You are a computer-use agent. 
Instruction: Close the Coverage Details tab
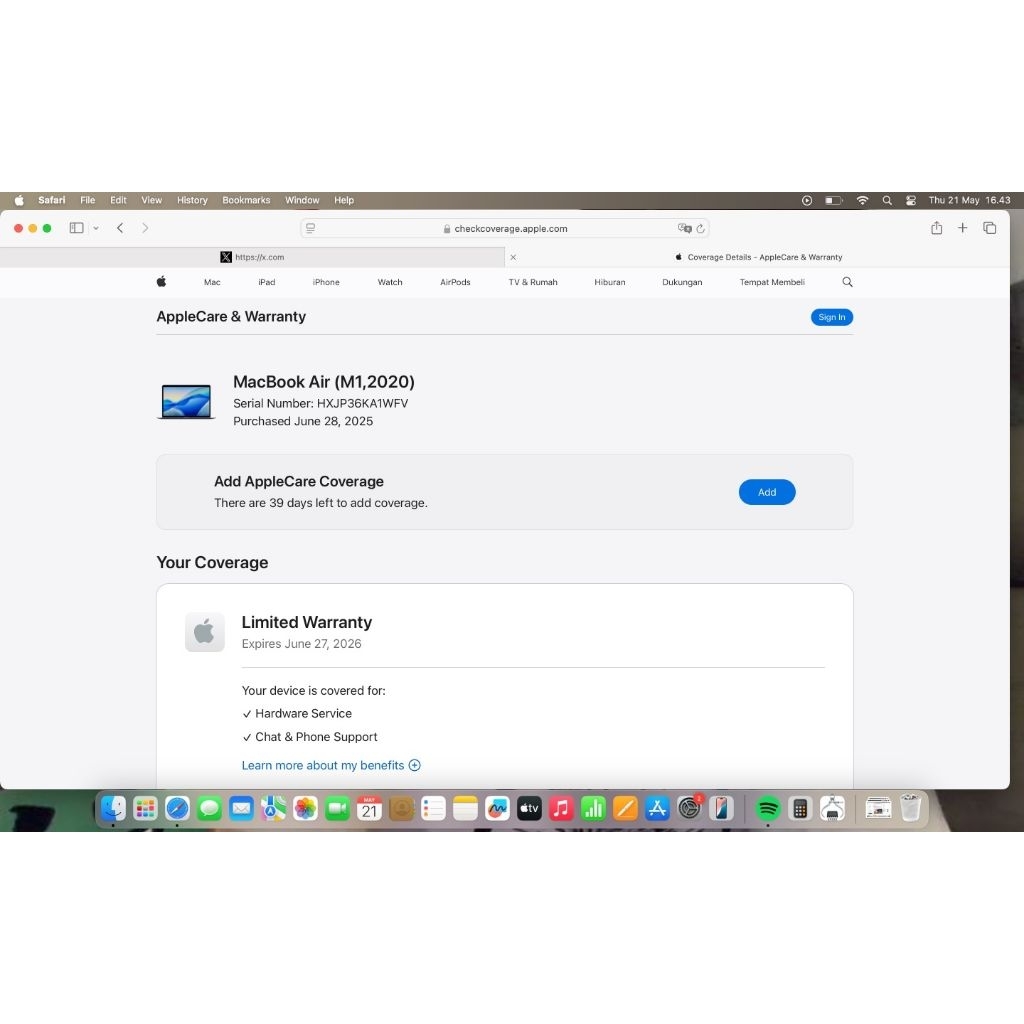(x=513, y=257)
